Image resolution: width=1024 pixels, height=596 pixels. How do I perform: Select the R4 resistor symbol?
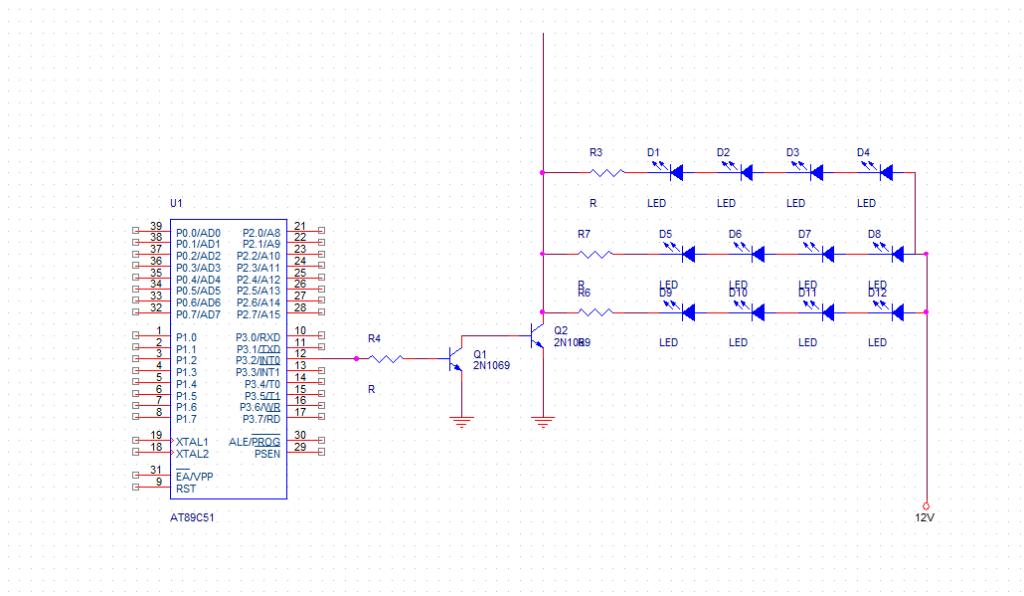[385, 358]
